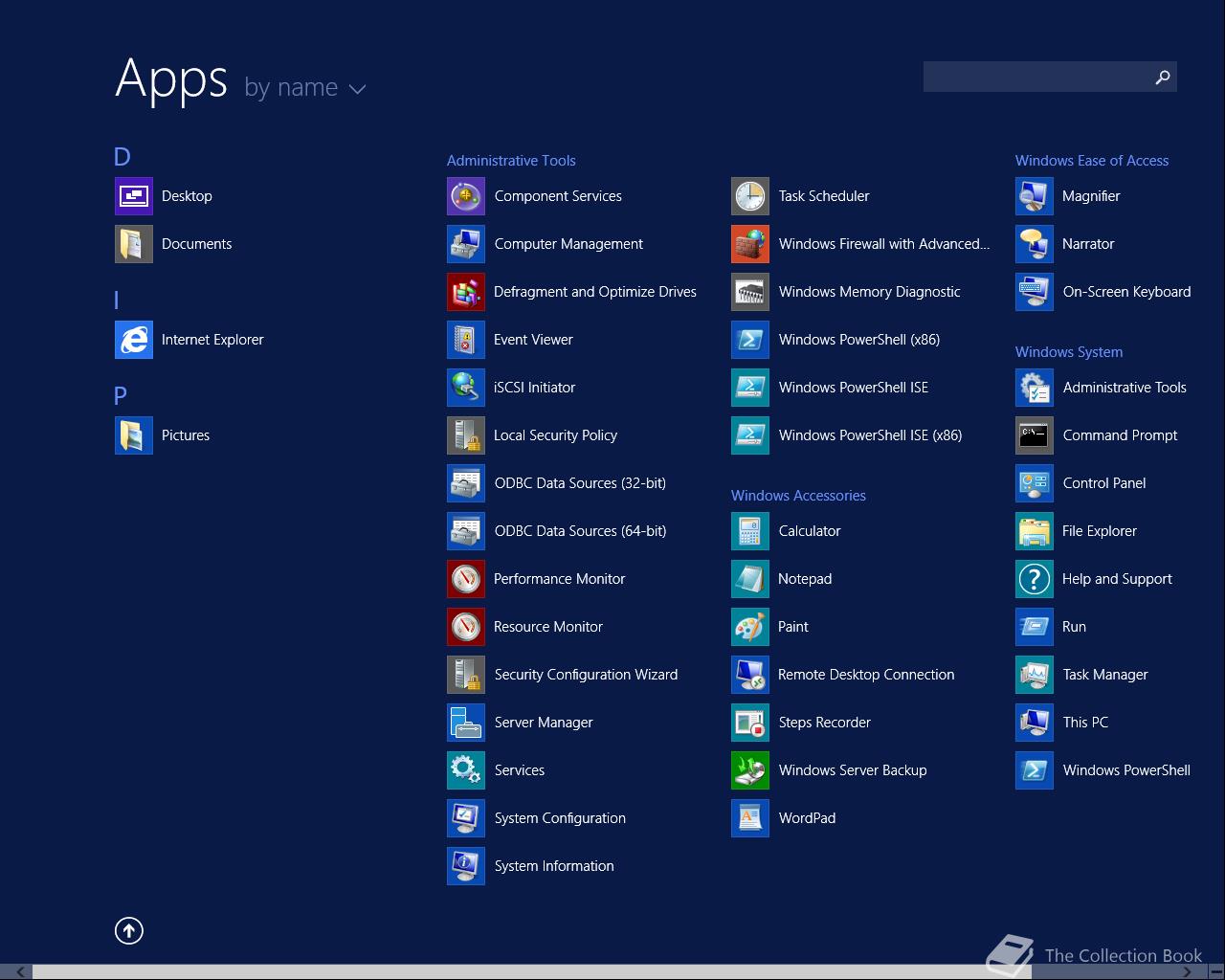This screenshot has height=980, width=1225.
Task: Launch Steps Recorder icon
Action: point(750,723)
